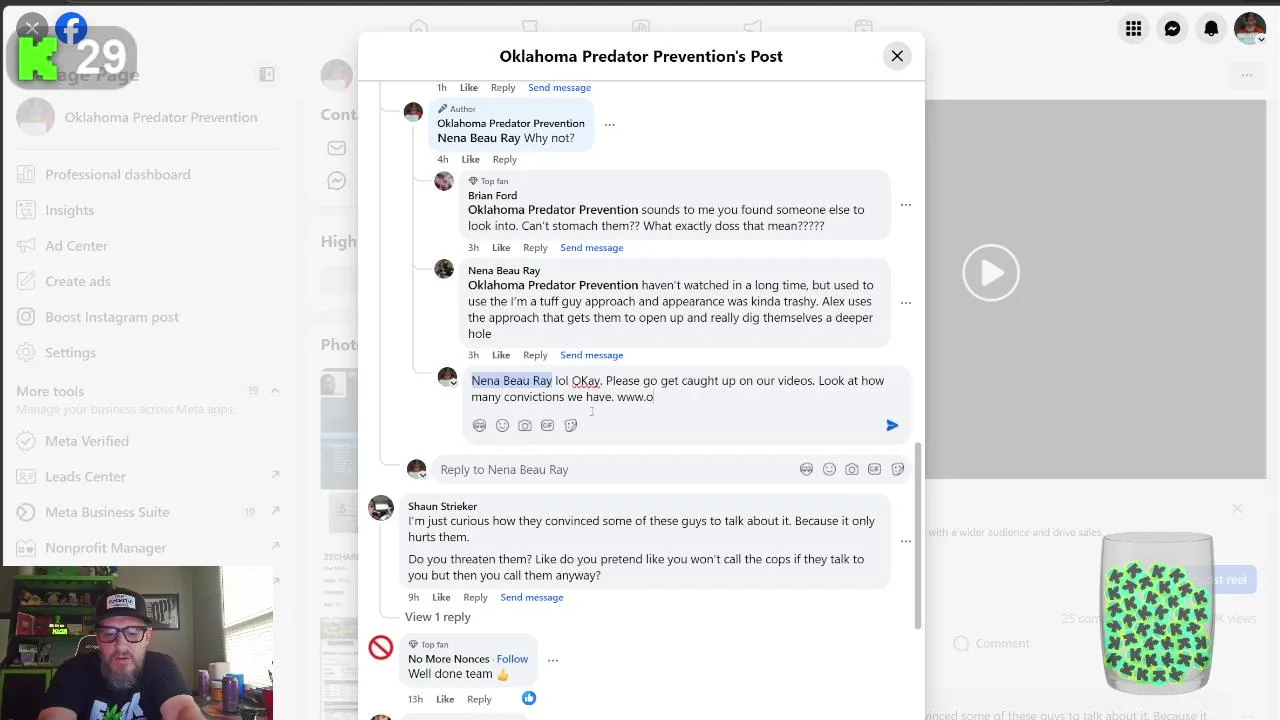The width and height of the screenshot is (1280, 720).
Task: Open the mail icon under Contact section
Action: tap(337, 148)
